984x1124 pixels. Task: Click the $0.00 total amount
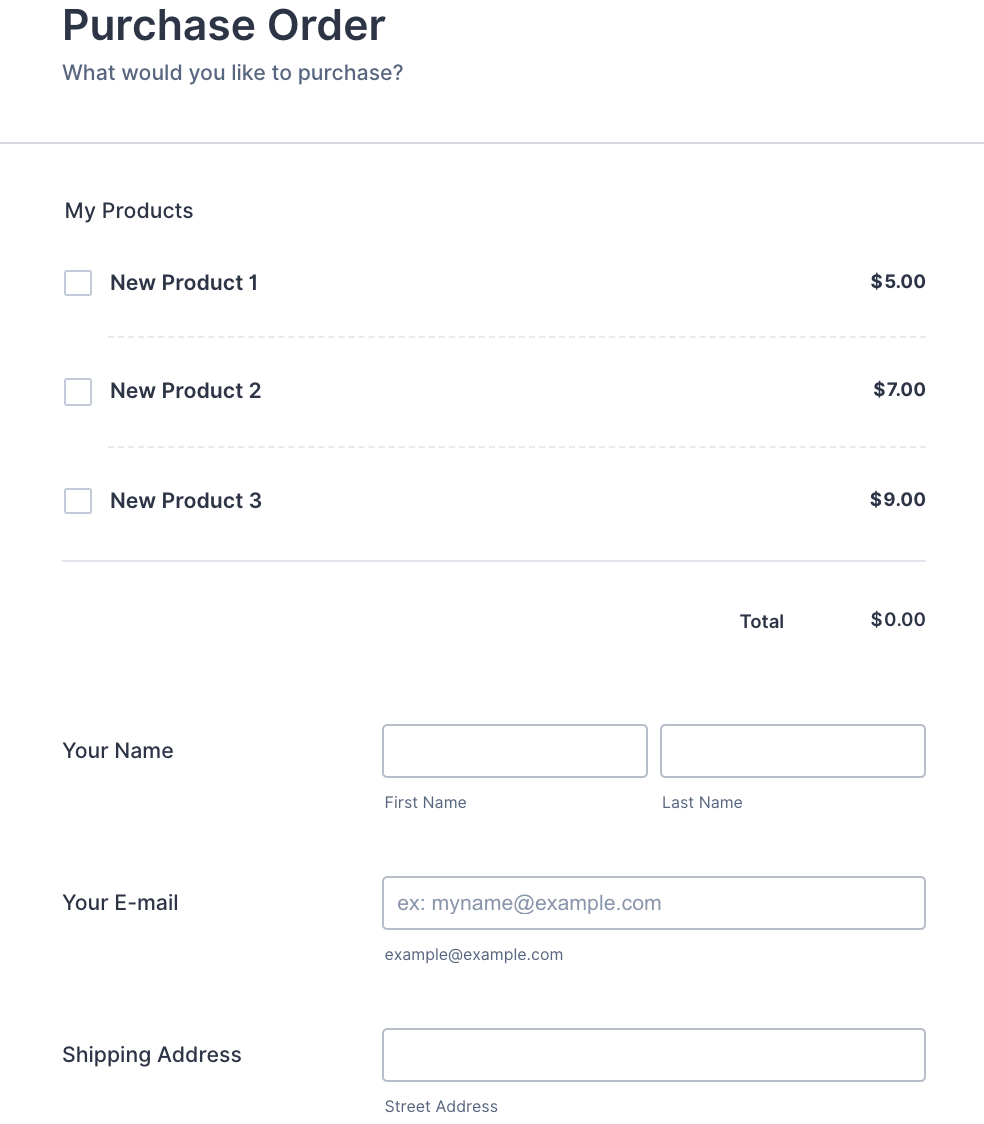coord(898,620)
